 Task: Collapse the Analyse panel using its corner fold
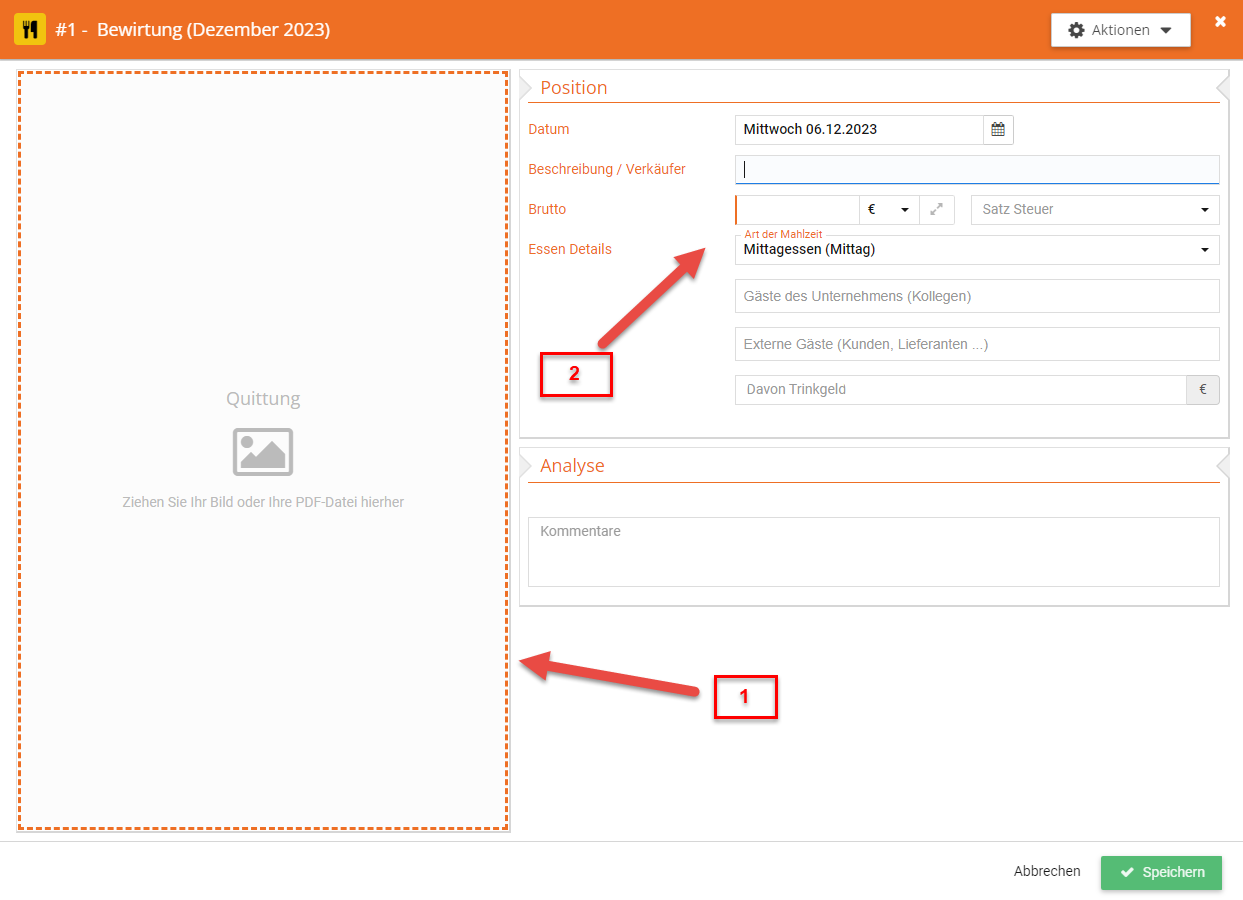pyautogui.click(x=1222, y=463)
